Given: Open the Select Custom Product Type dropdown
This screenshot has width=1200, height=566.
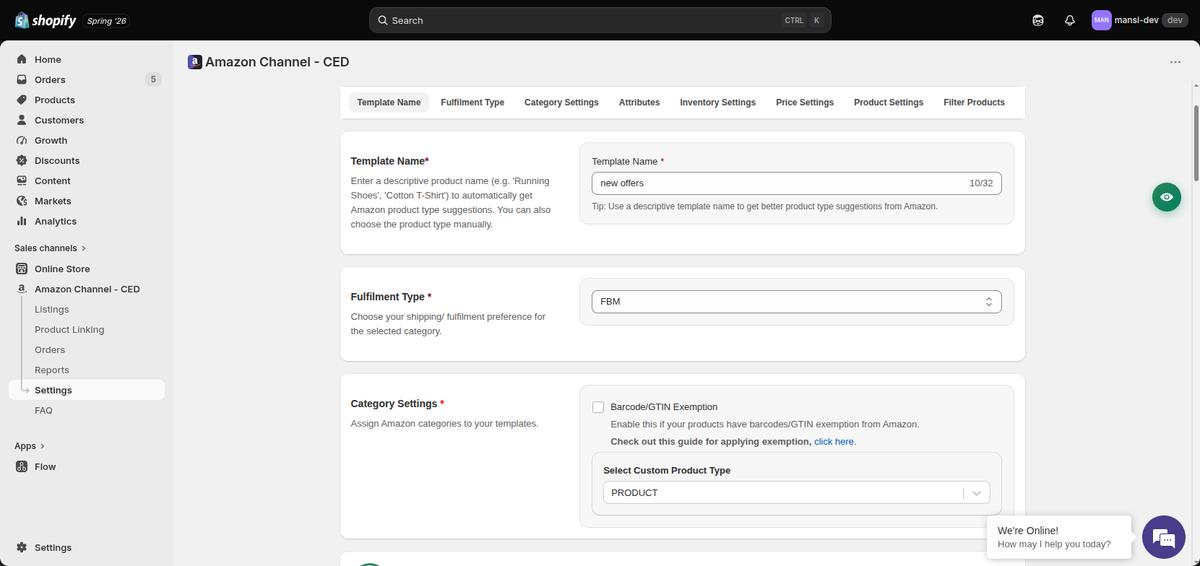Looking at the screenshot, I should [797, 493].
